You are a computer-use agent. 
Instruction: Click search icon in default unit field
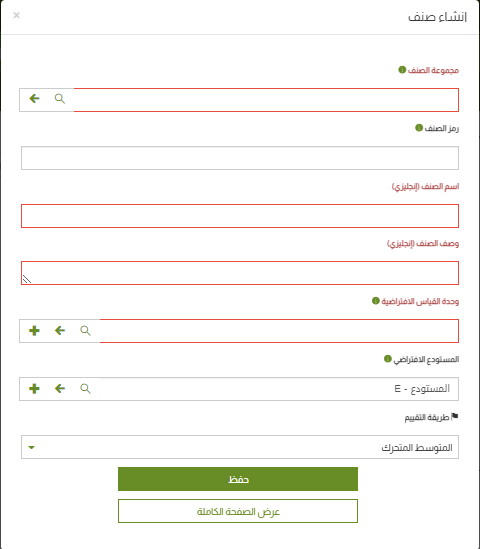tap(85, 331)
